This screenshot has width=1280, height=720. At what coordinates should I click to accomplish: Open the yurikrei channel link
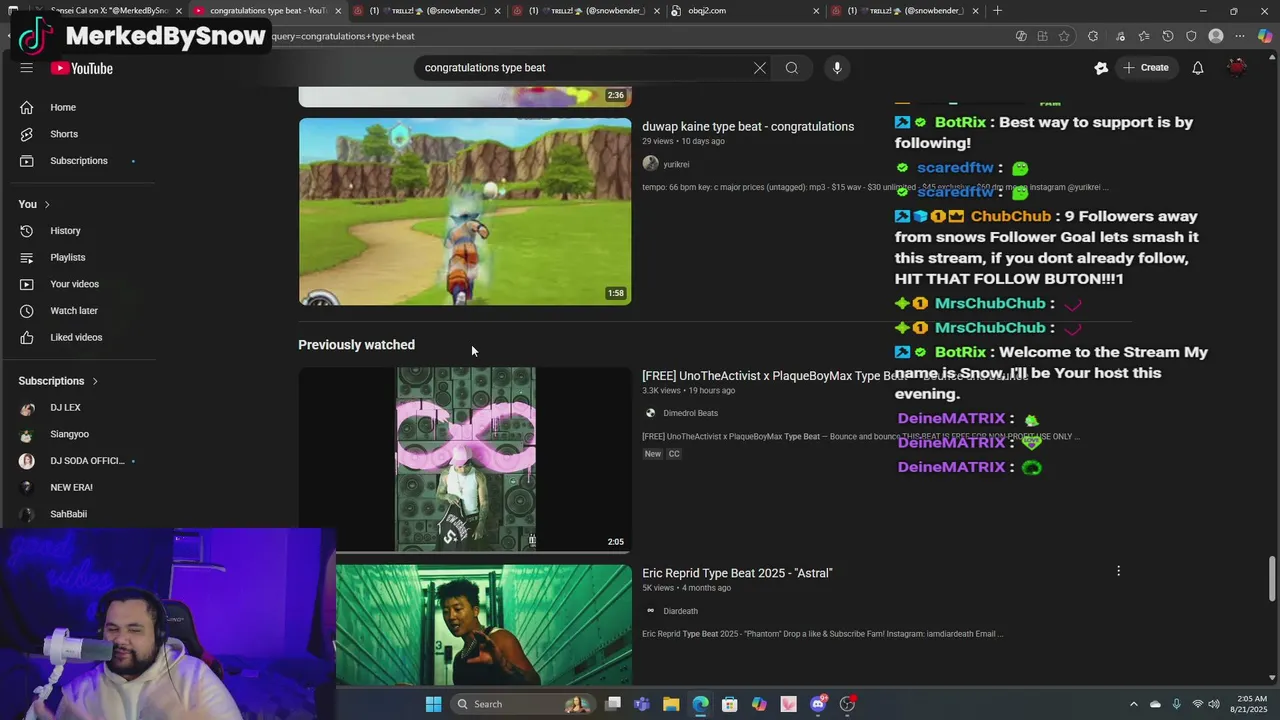click(x=676, y=164)
